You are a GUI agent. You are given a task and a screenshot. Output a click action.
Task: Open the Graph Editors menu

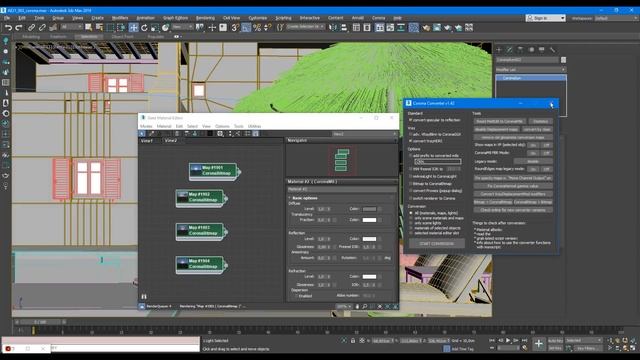point(176,18)
